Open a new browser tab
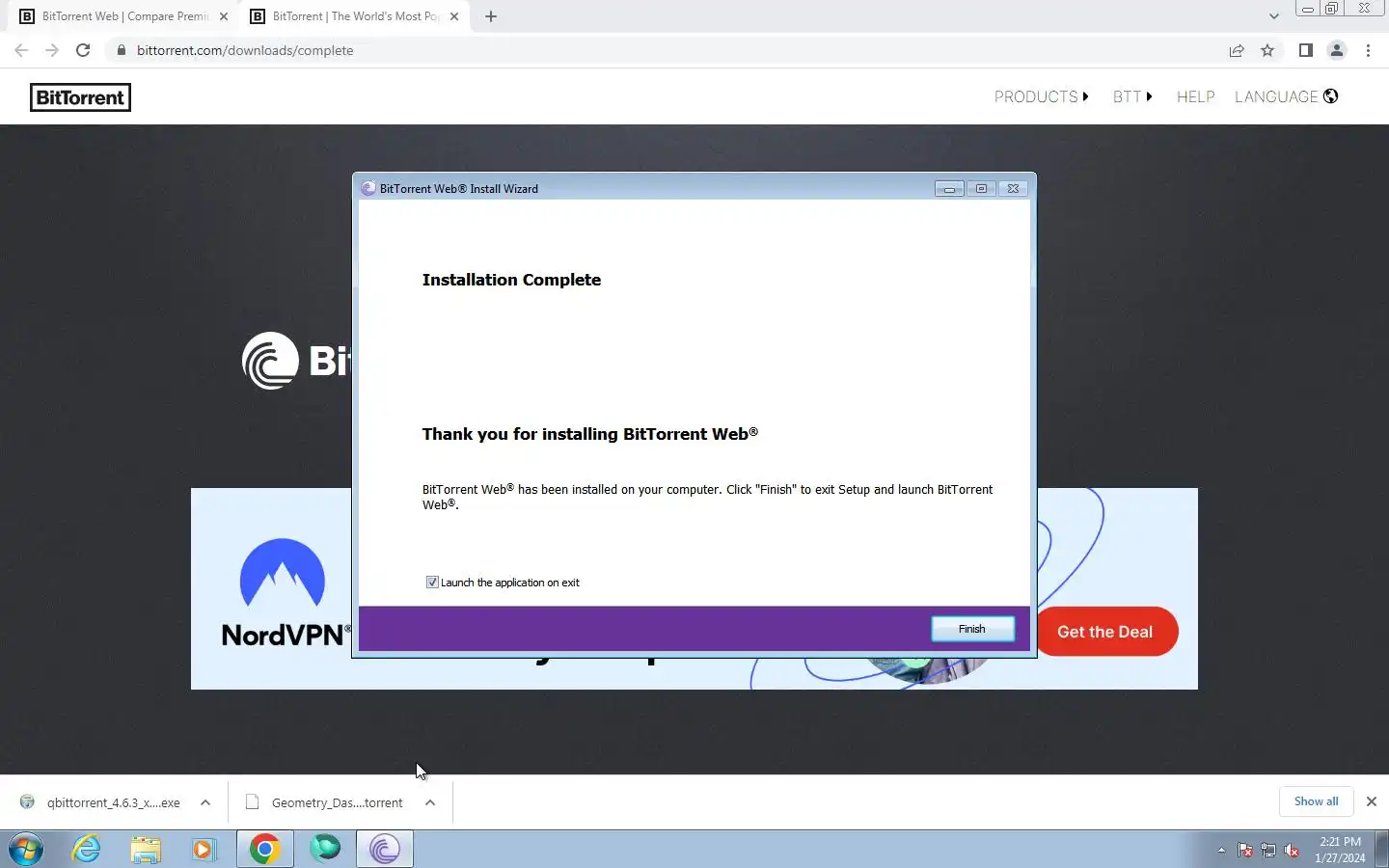1389x868 pixels. coord(491,16)
